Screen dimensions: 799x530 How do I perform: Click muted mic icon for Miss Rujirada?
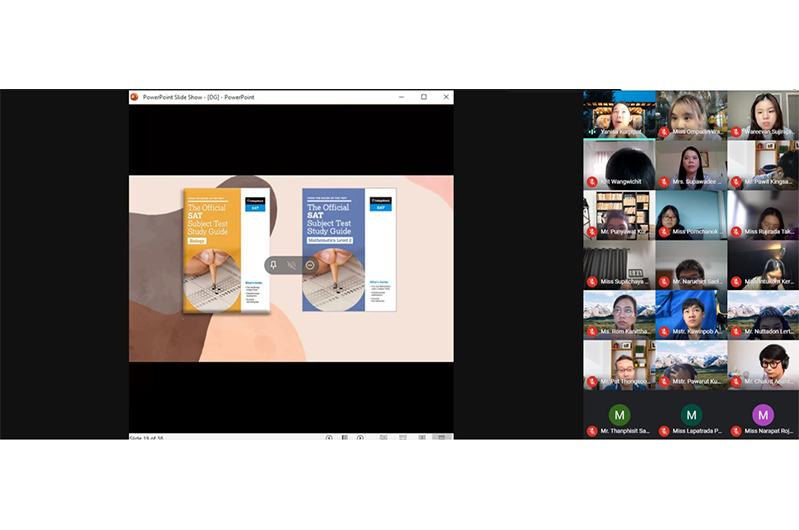(736, 231)
